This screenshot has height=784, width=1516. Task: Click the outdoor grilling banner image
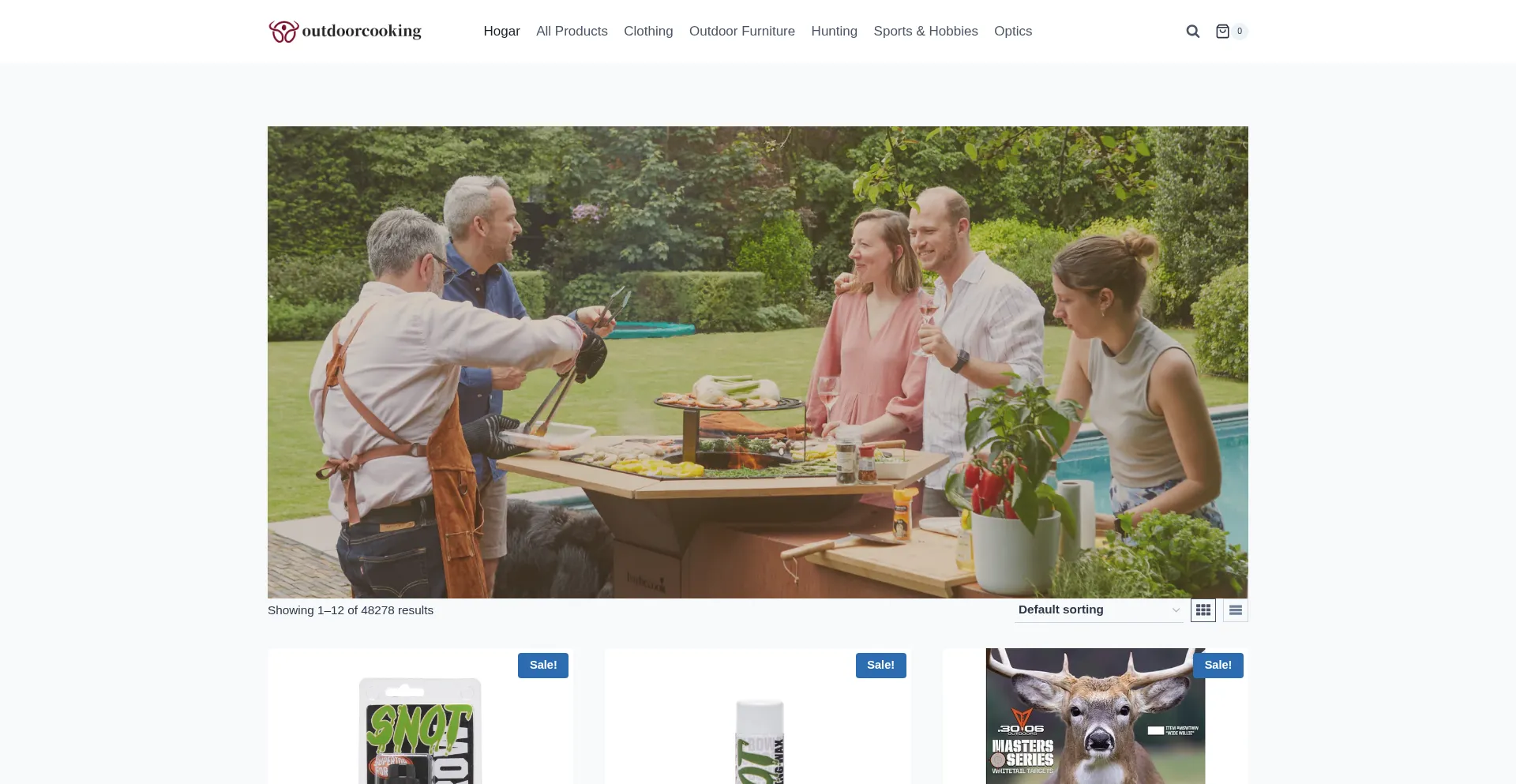pos(758,362)
